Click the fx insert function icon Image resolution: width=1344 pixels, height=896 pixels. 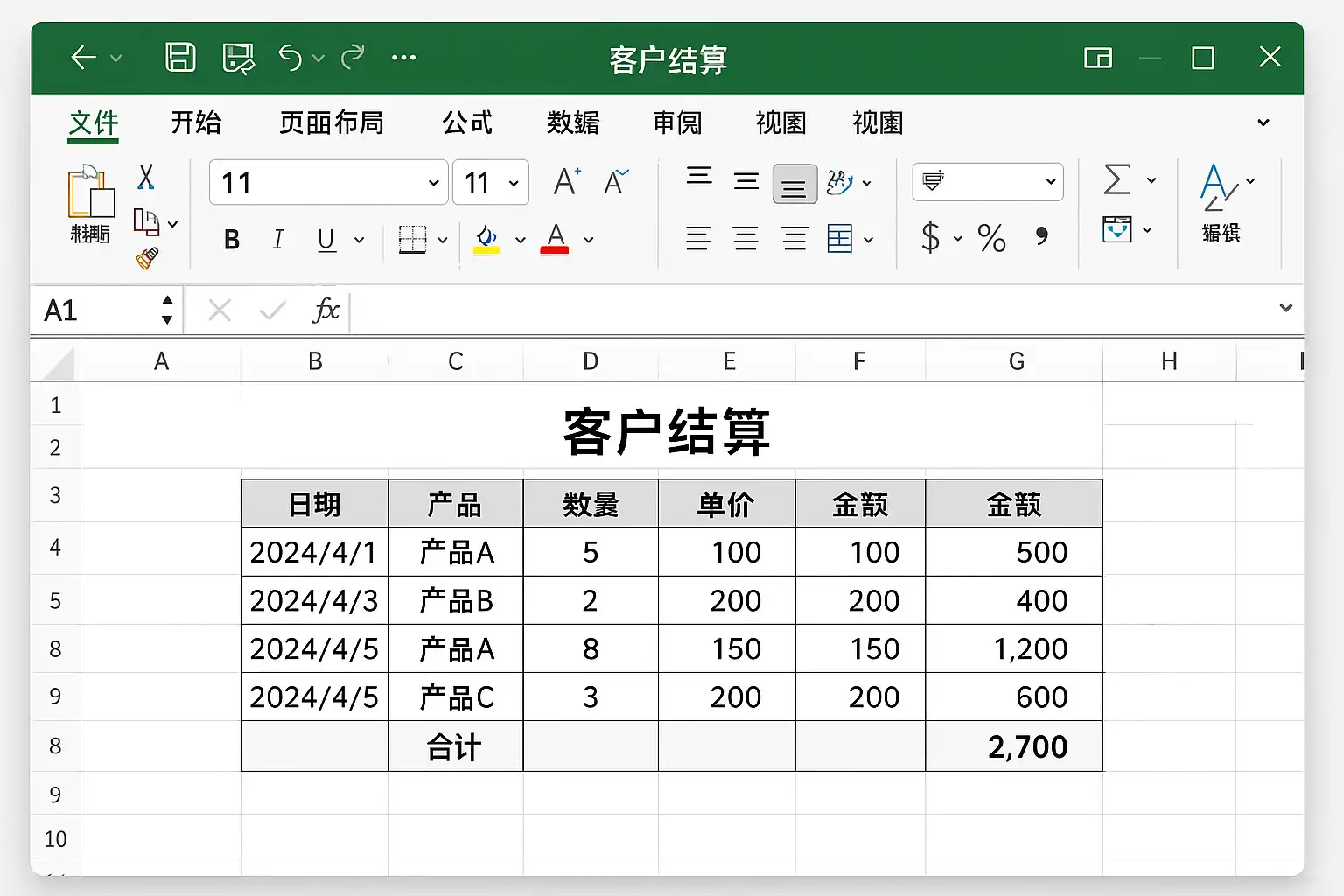coord(325,310)
